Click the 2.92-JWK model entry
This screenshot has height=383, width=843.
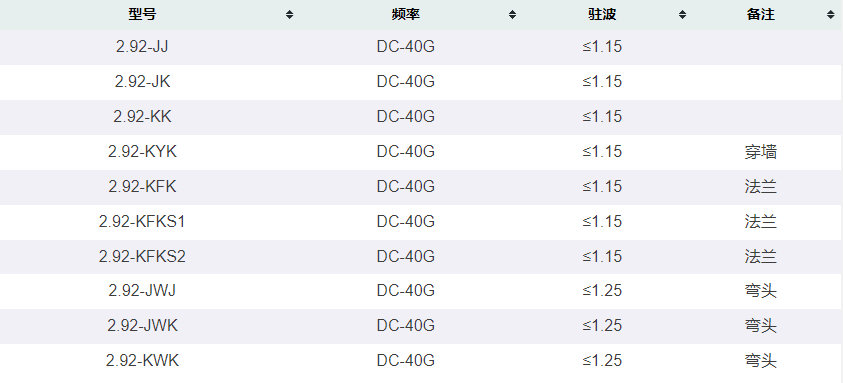coord(142,326)
